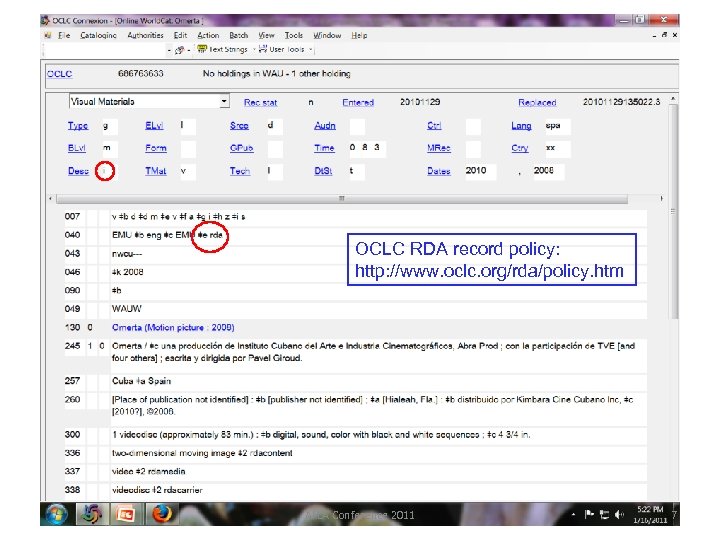Click the GPub fixed field link

tap(242, 148)
